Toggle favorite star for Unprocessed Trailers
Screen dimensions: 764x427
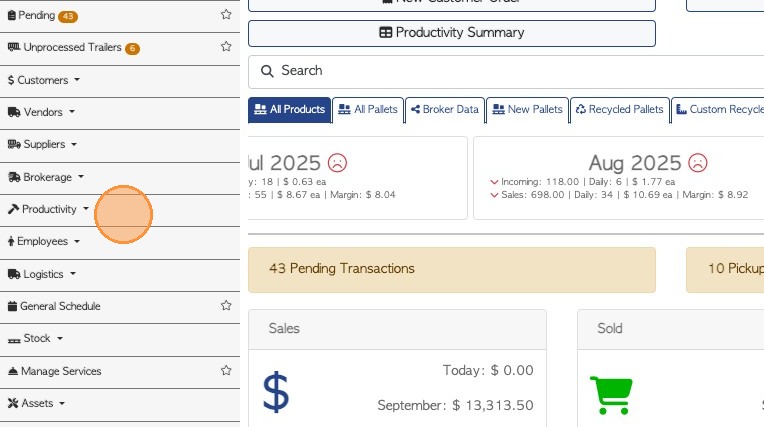coord(226,47)
